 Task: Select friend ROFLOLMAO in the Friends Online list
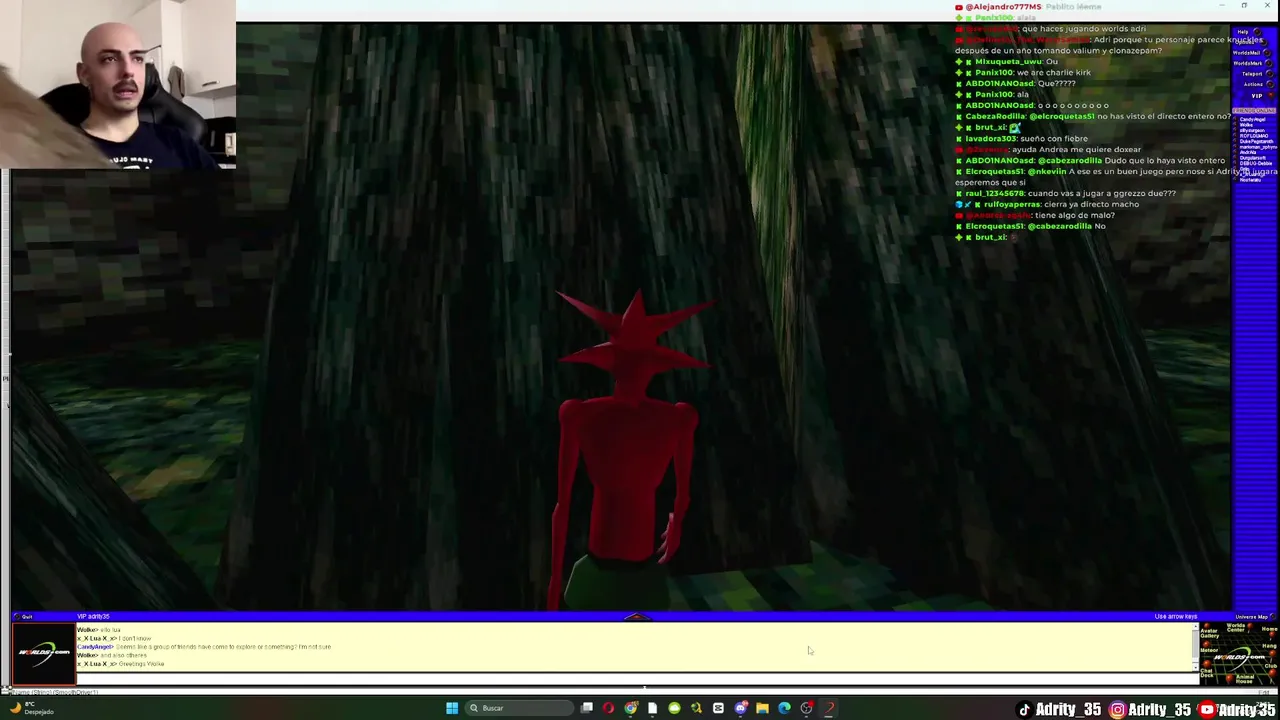1254,136
